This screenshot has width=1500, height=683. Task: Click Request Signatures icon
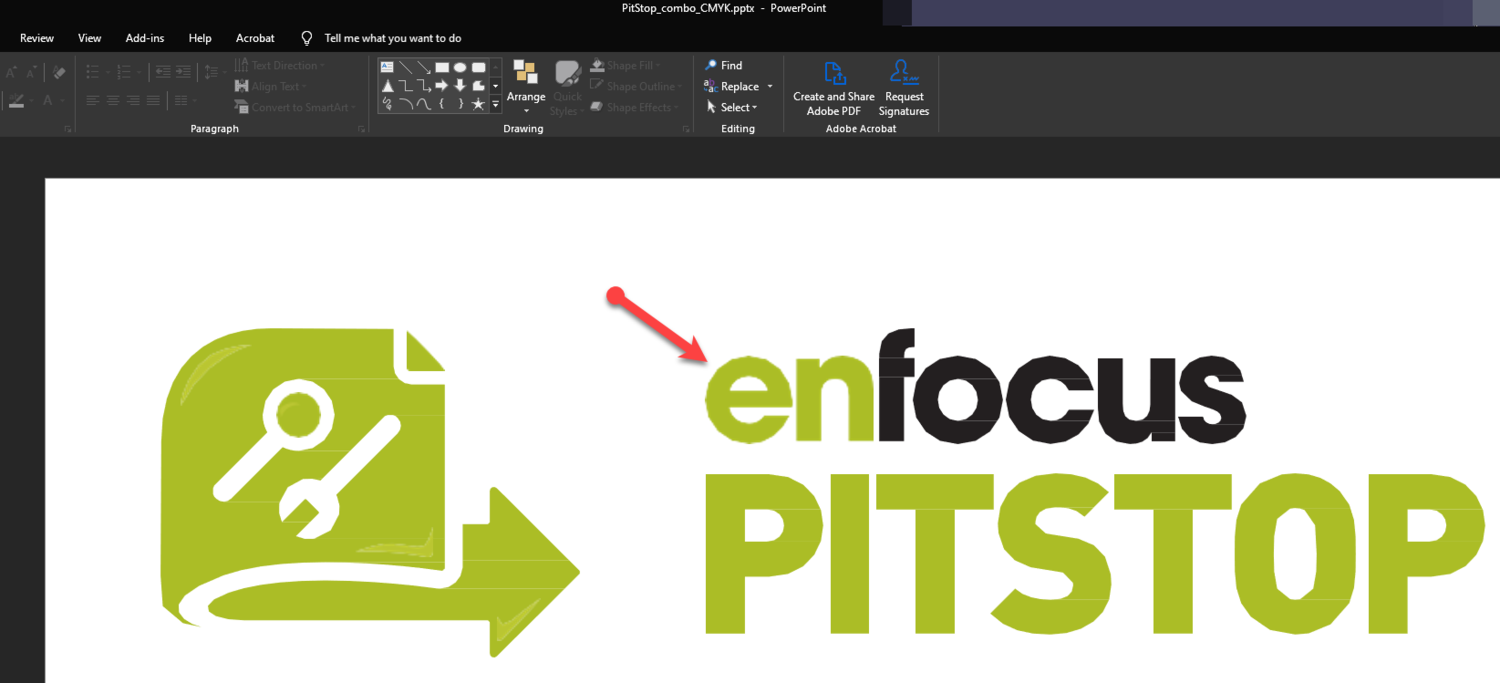(904, 72)
